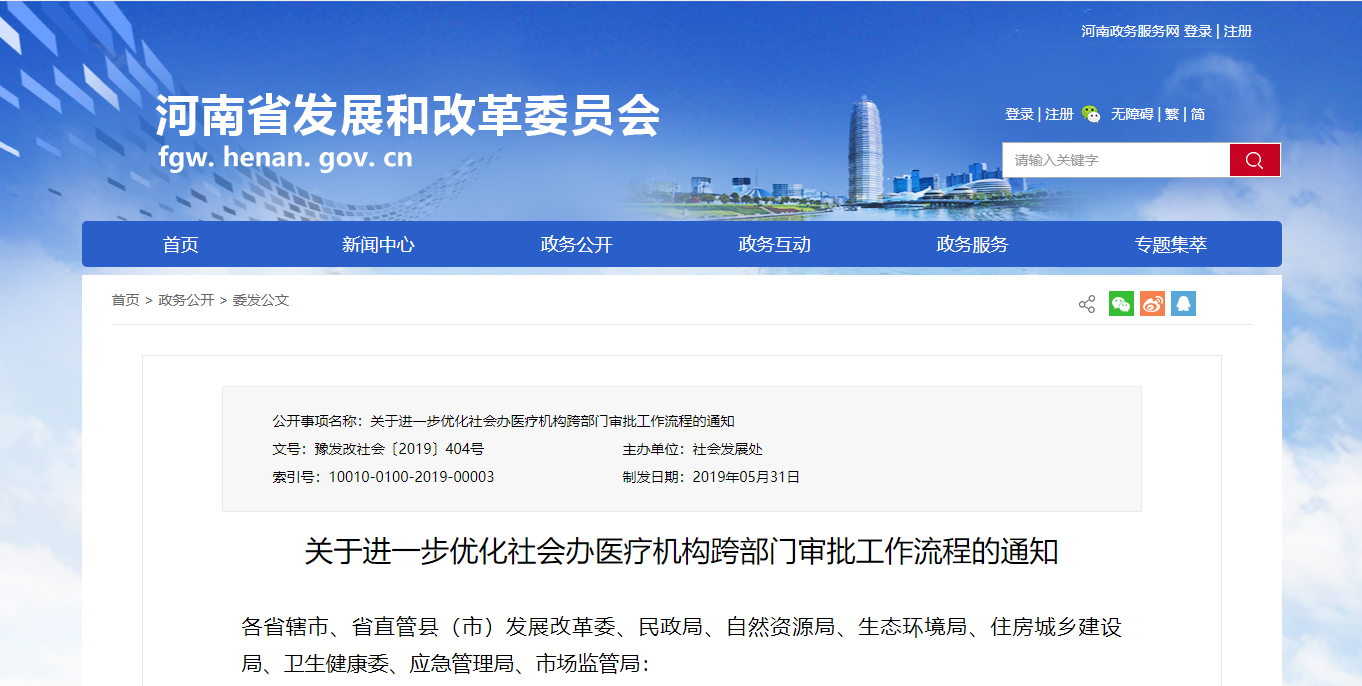This screenshot has height=686, width=1362.
Task: Open the 专题集萃 navigation tab
Action: pyautogui.click(x=1170, y=245)
